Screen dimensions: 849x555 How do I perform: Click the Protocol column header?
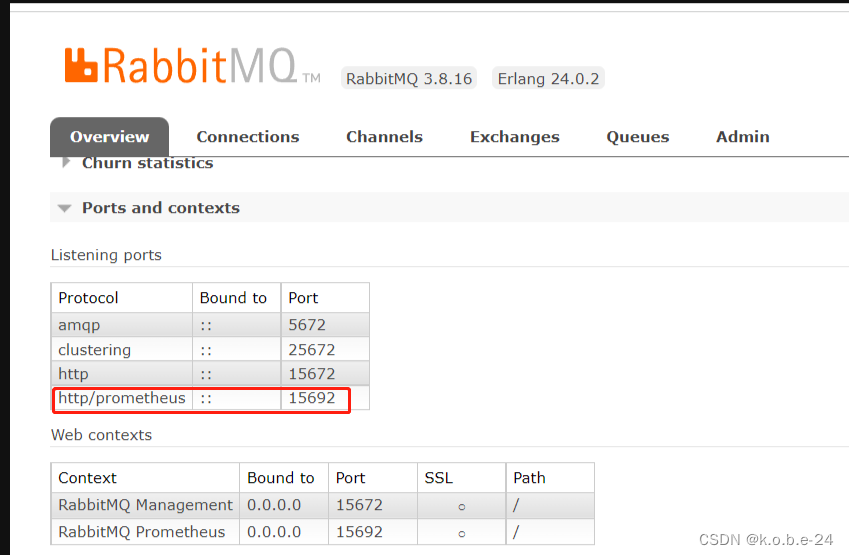click(x=122, y=298)
